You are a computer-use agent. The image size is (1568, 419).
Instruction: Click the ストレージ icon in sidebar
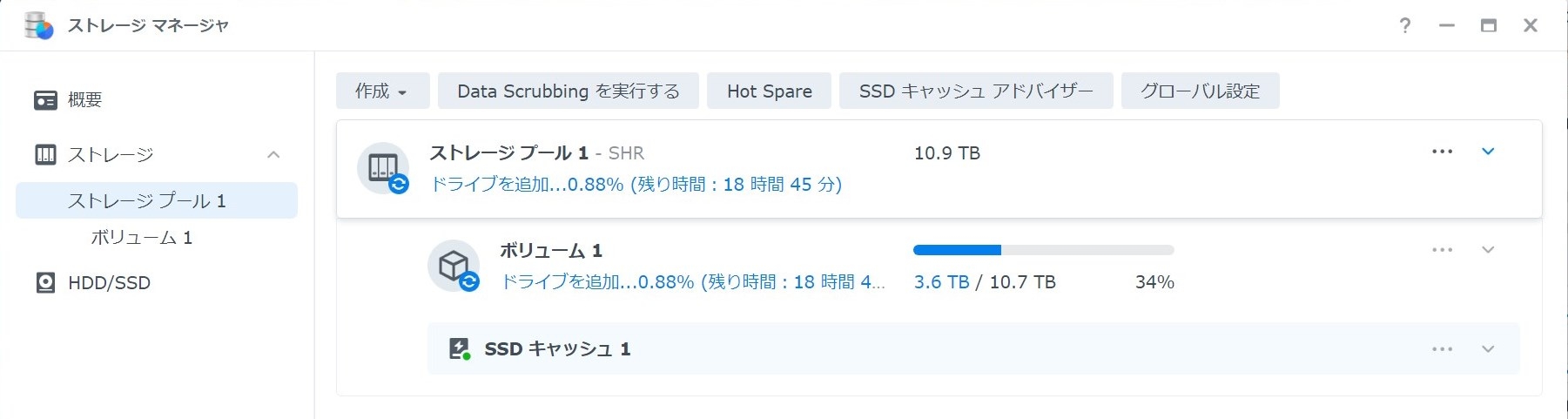point(45,155)
